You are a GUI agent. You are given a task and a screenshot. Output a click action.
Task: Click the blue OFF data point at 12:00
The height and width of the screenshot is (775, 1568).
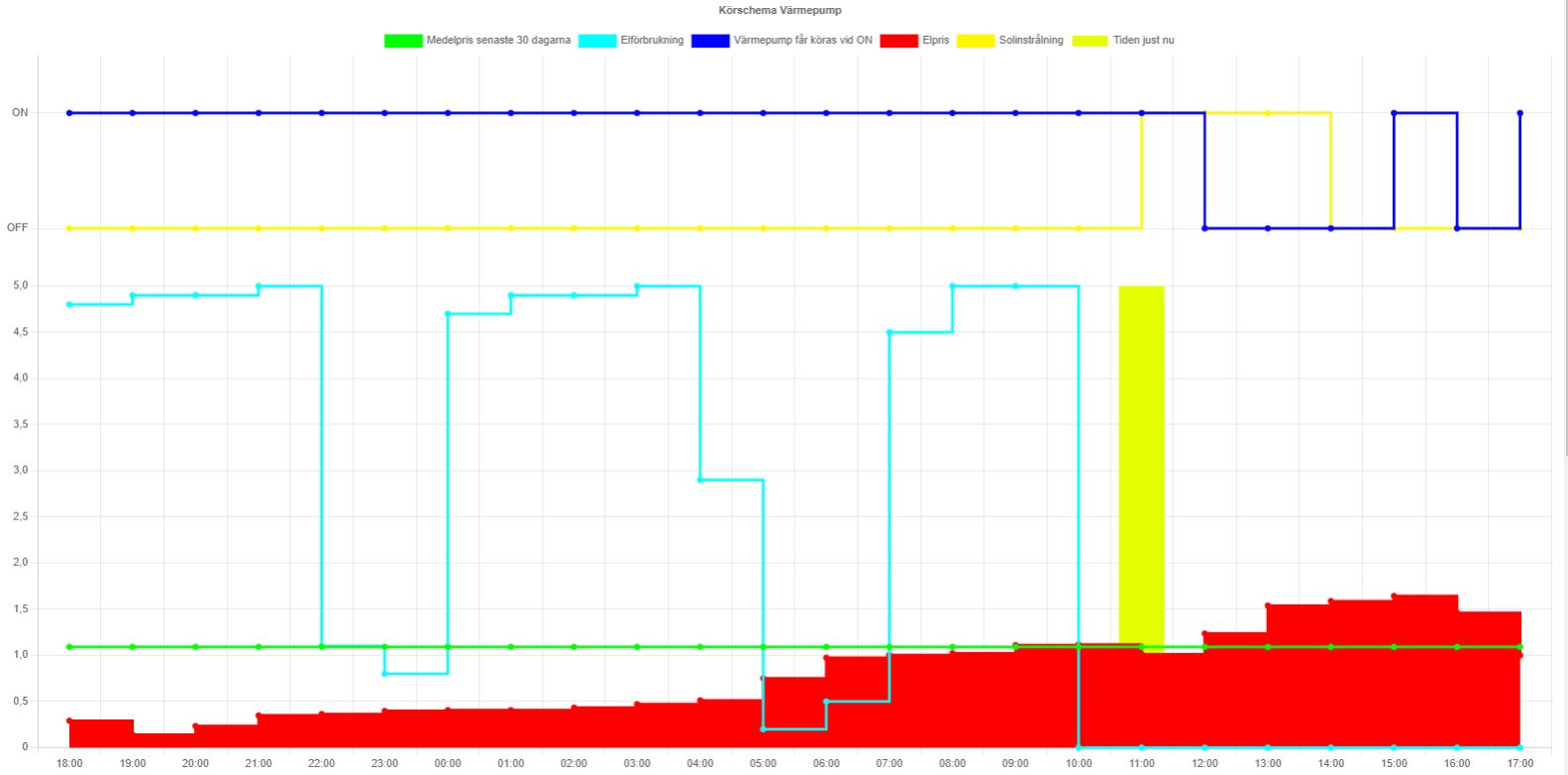tap(1204, 228)
